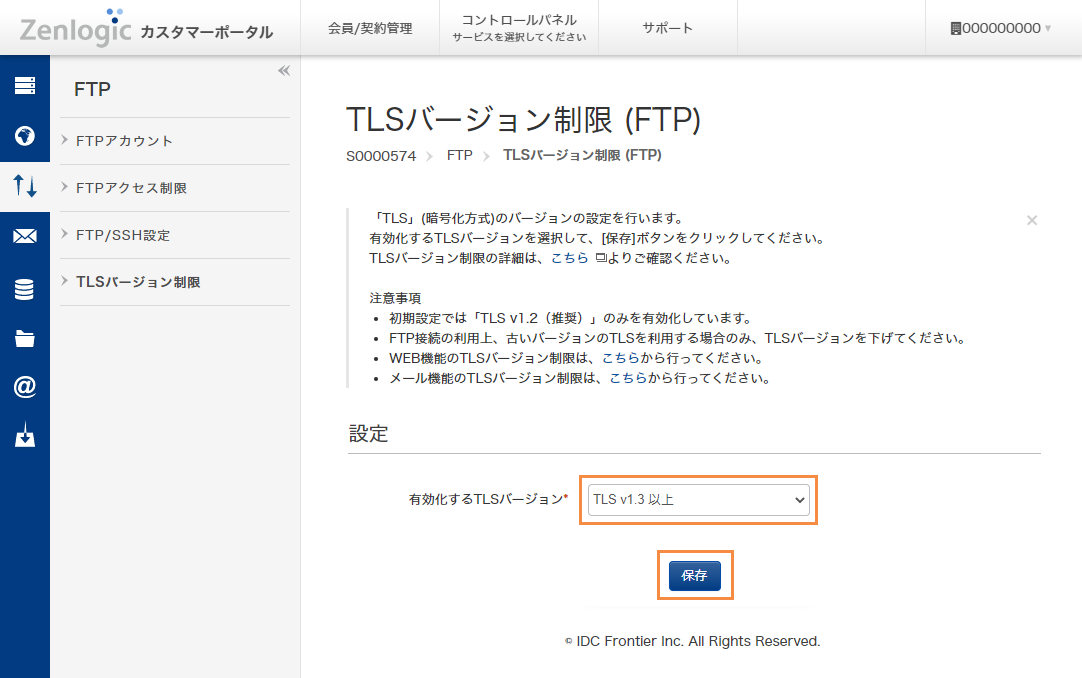Open the FTP transfer arrows icon
The width and height of the screenshot is (1082, 678).
[x=24, y=186]
